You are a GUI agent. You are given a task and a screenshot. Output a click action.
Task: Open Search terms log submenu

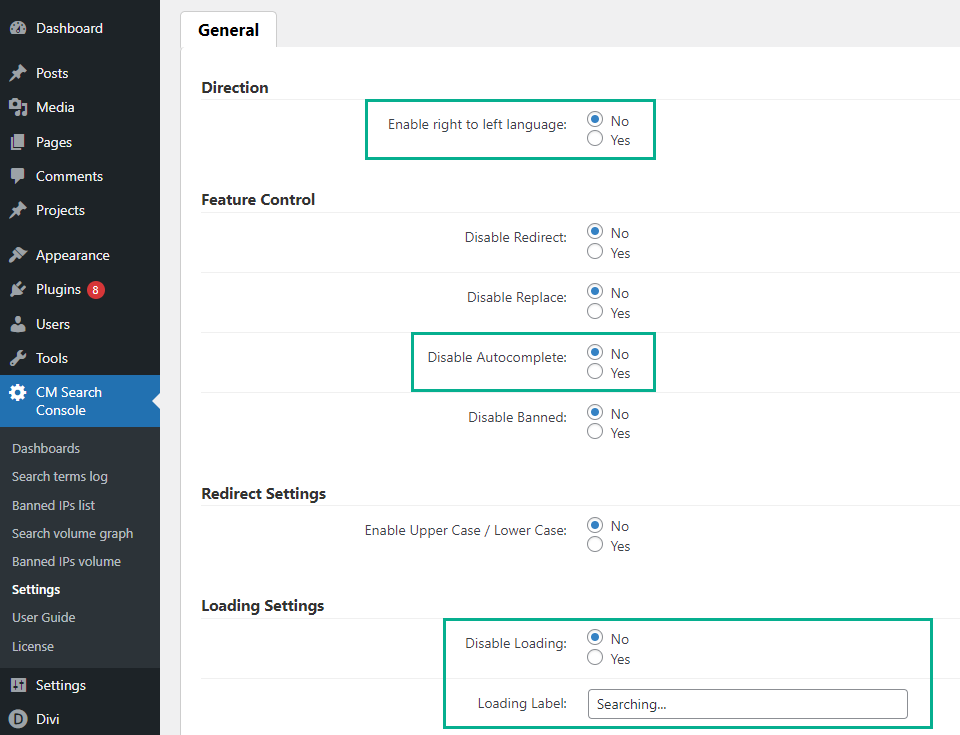[60, 477]
